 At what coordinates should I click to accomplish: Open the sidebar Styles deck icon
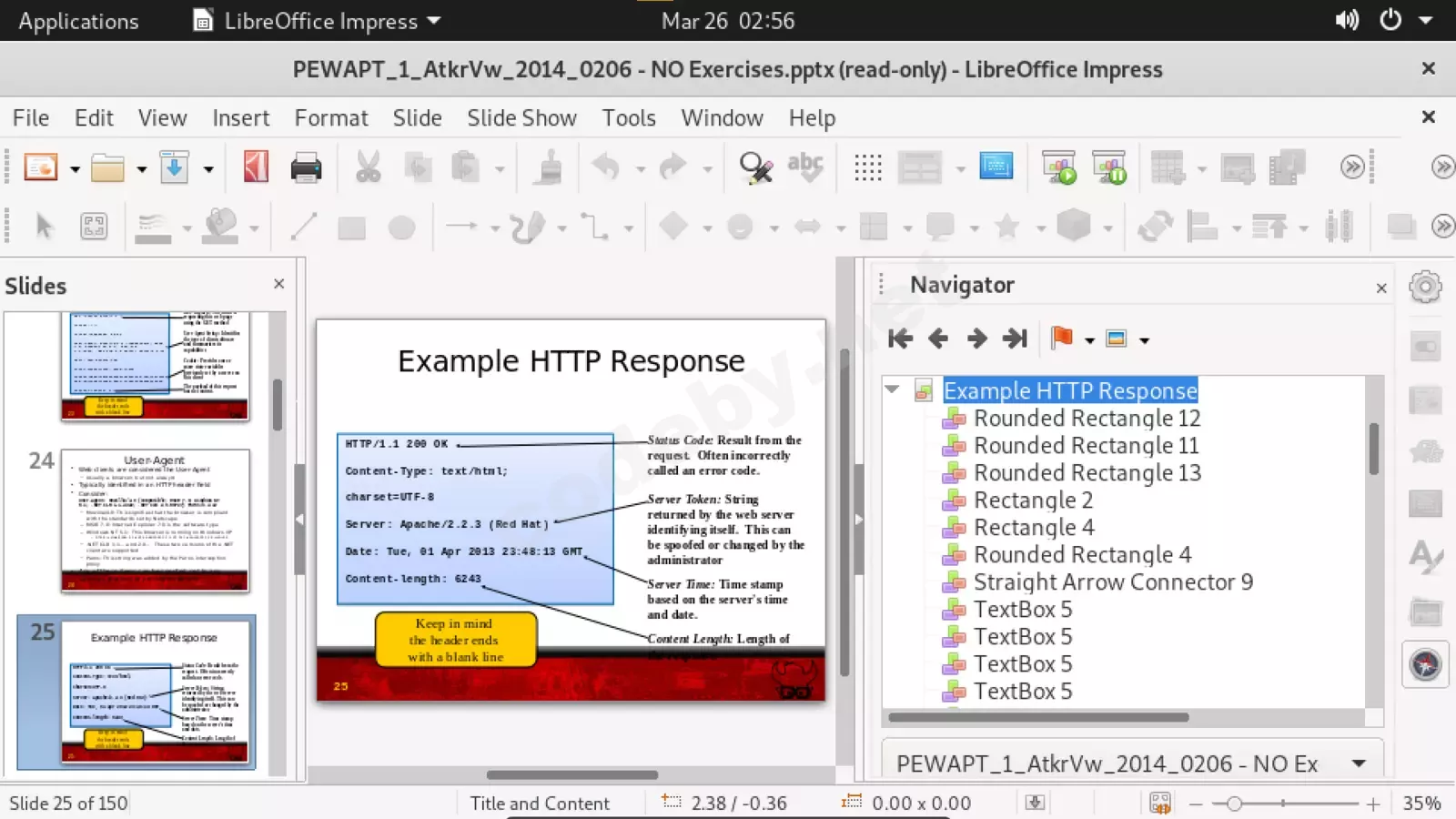(x=1426, y=555)
